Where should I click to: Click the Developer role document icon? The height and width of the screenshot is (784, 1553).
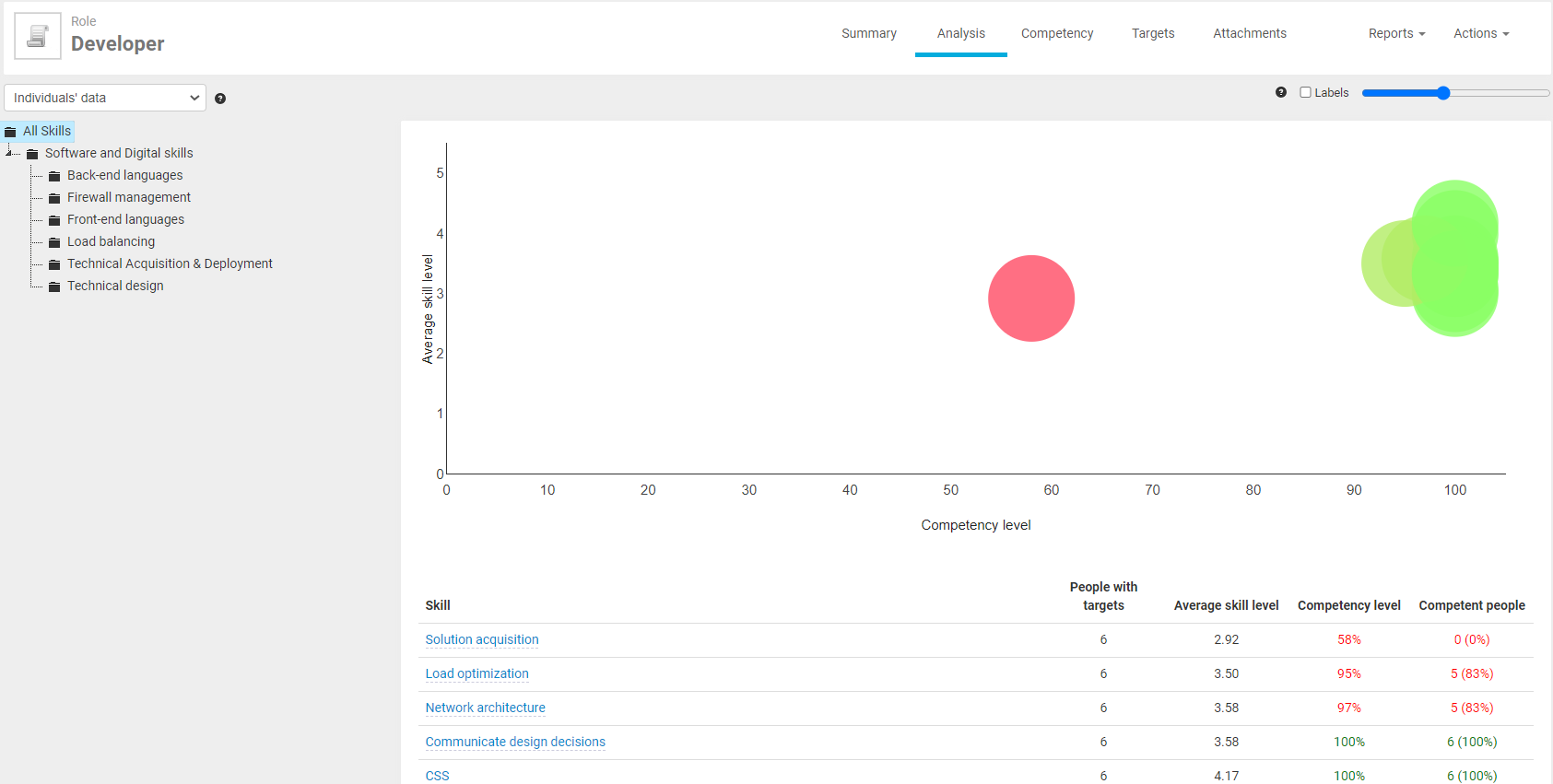[x=38, y=36]
